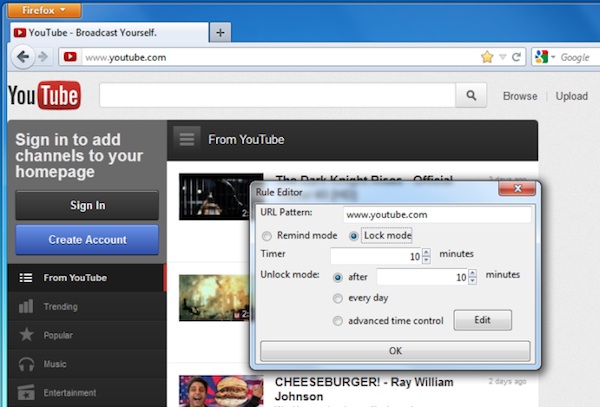Click the guide list icon beside From YouTube header
This screenshot has width=600, height=407.
187,139
